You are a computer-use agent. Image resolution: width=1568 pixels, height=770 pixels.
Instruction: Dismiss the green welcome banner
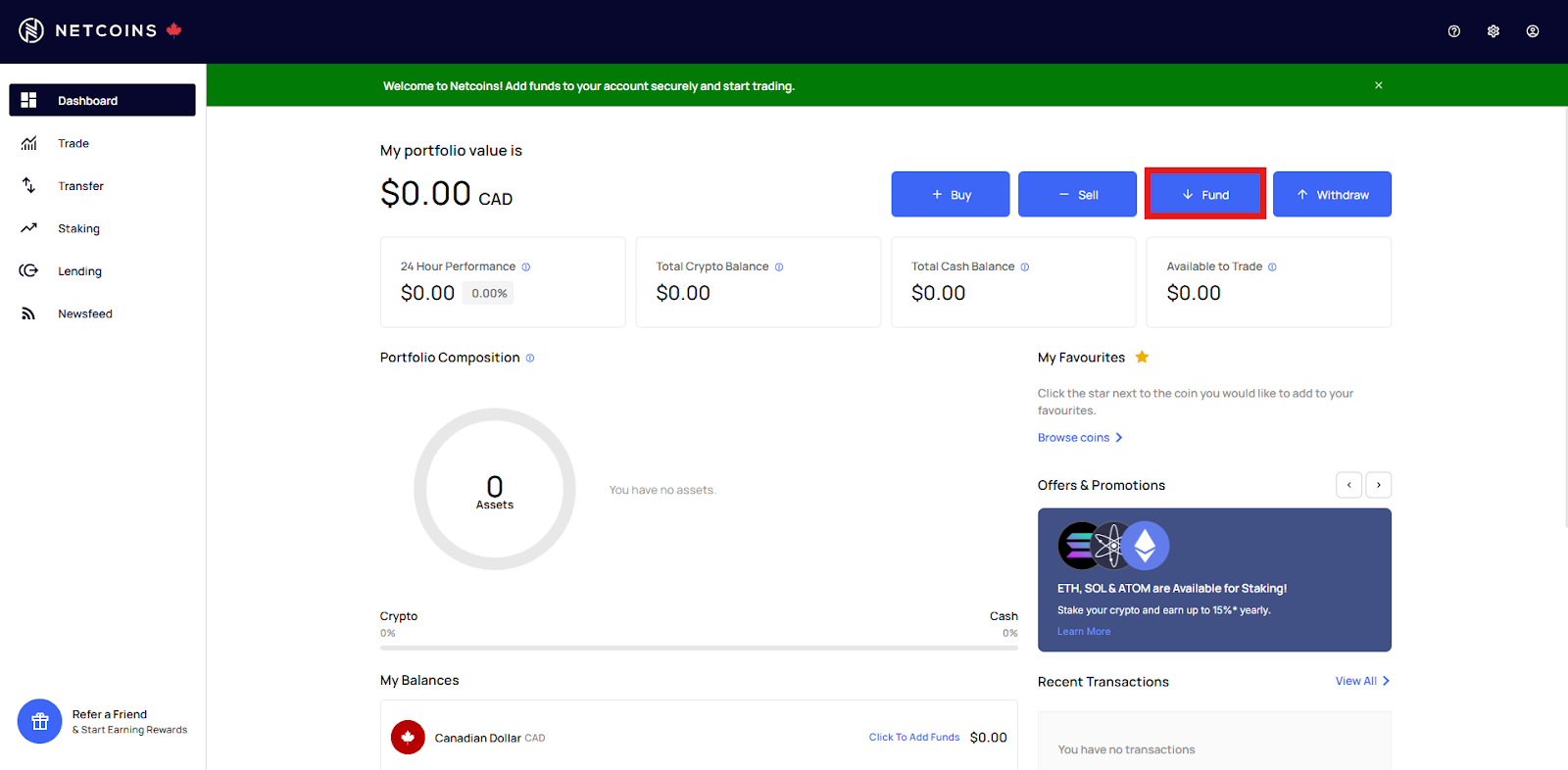[1379, 85]
